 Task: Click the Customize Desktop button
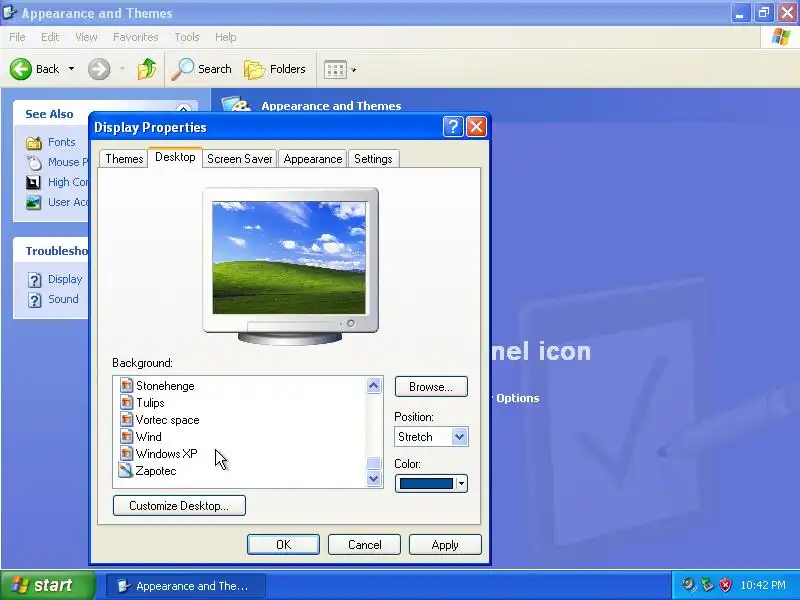point(179,506)
